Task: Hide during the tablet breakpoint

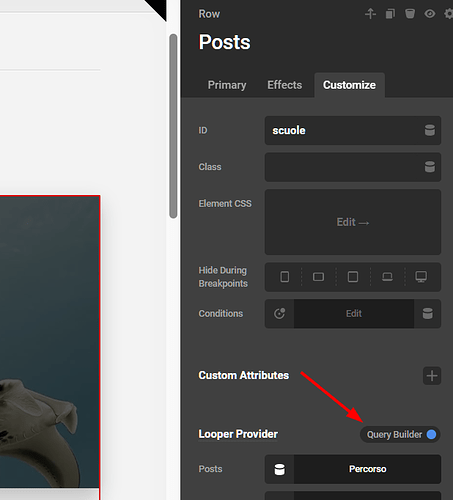Action: coord(353,277)
